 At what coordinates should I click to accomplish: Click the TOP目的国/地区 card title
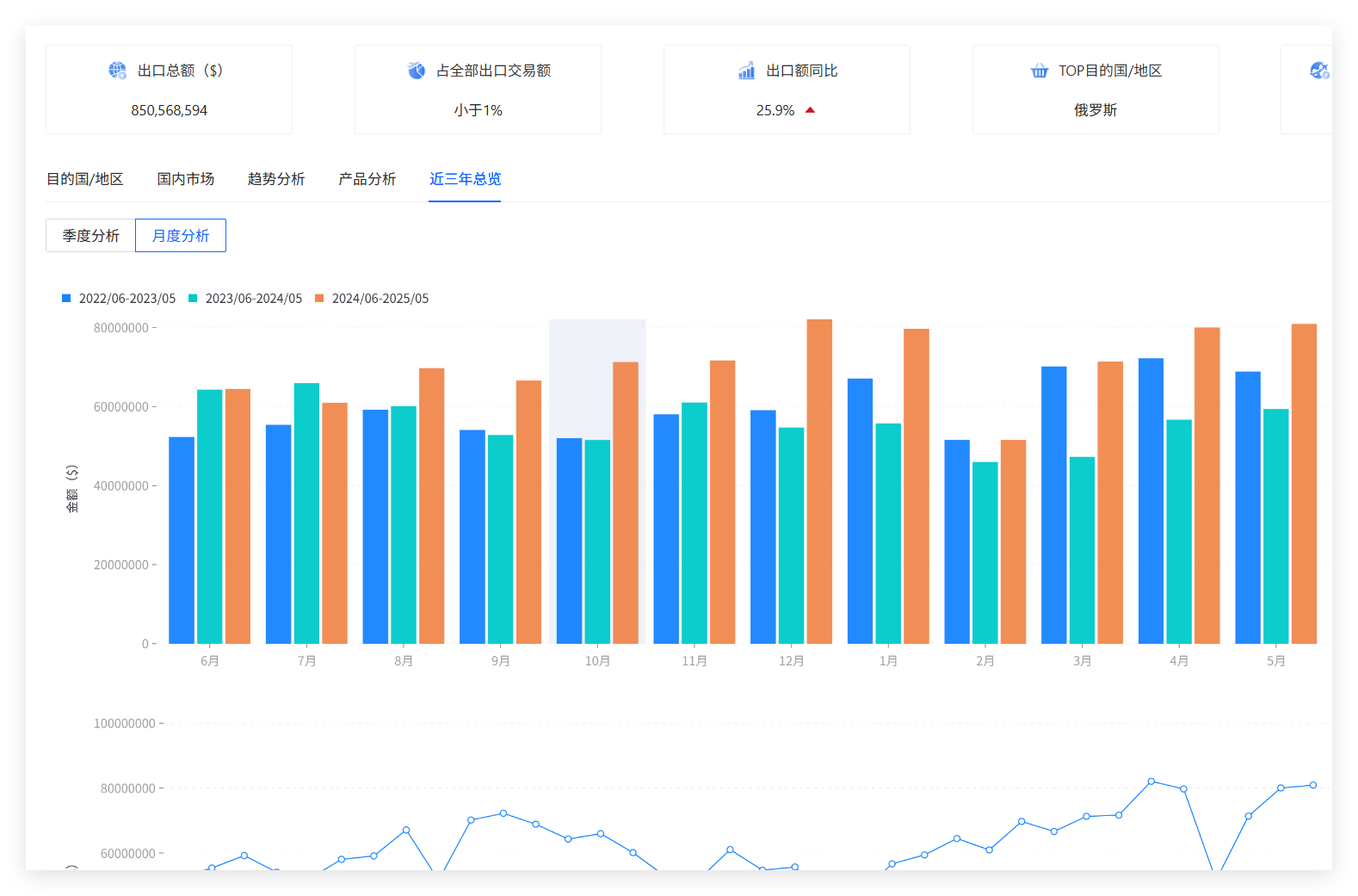coord(1110,71)
